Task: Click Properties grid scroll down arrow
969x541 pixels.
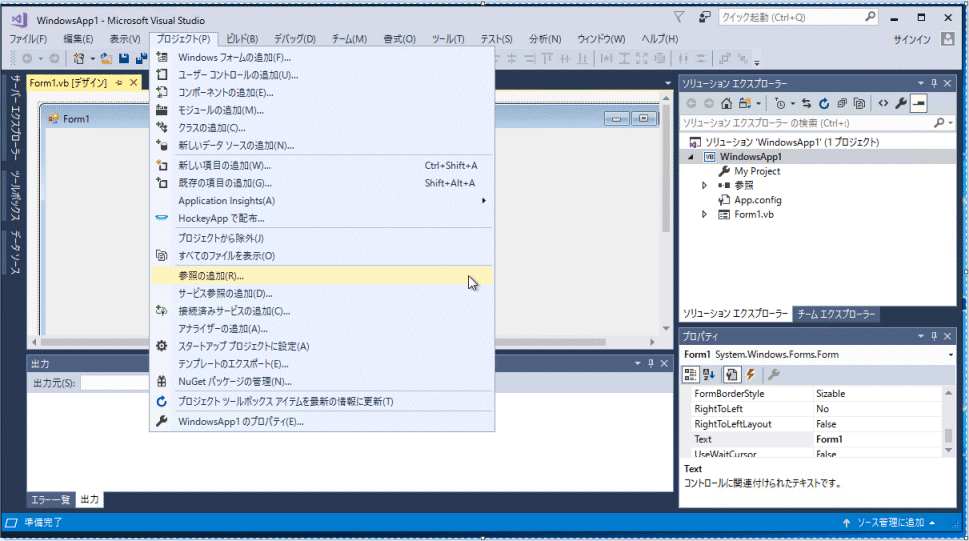Action: [949, 451]
